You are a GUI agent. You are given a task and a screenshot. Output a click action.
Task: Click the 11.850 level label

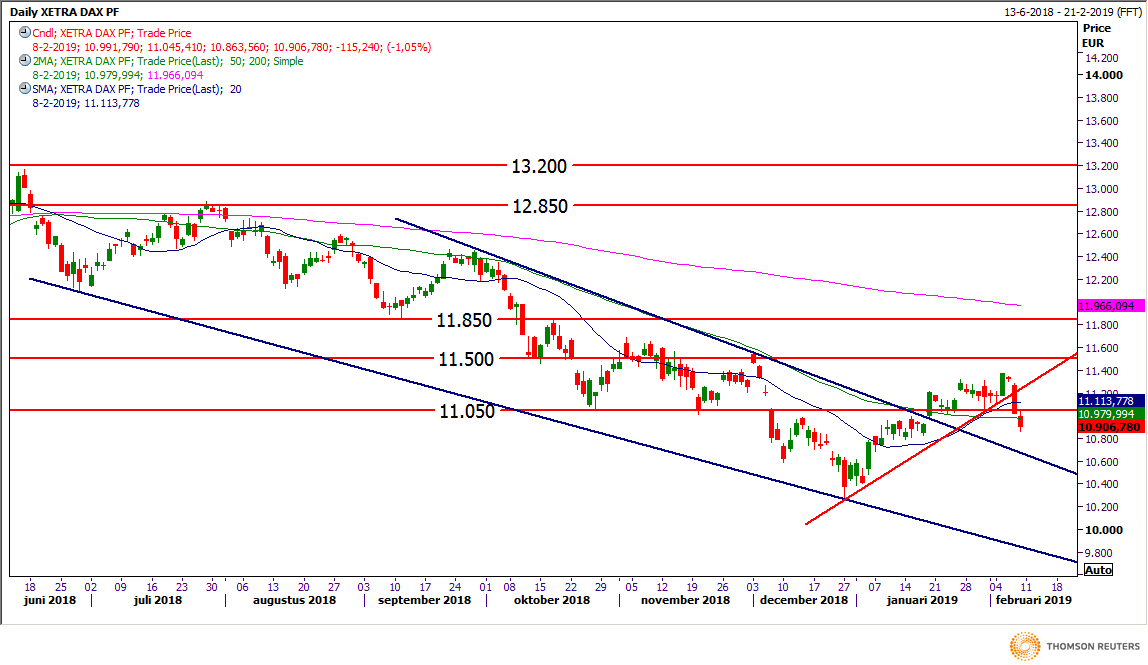pyautogui.click(x=464, y=320)
